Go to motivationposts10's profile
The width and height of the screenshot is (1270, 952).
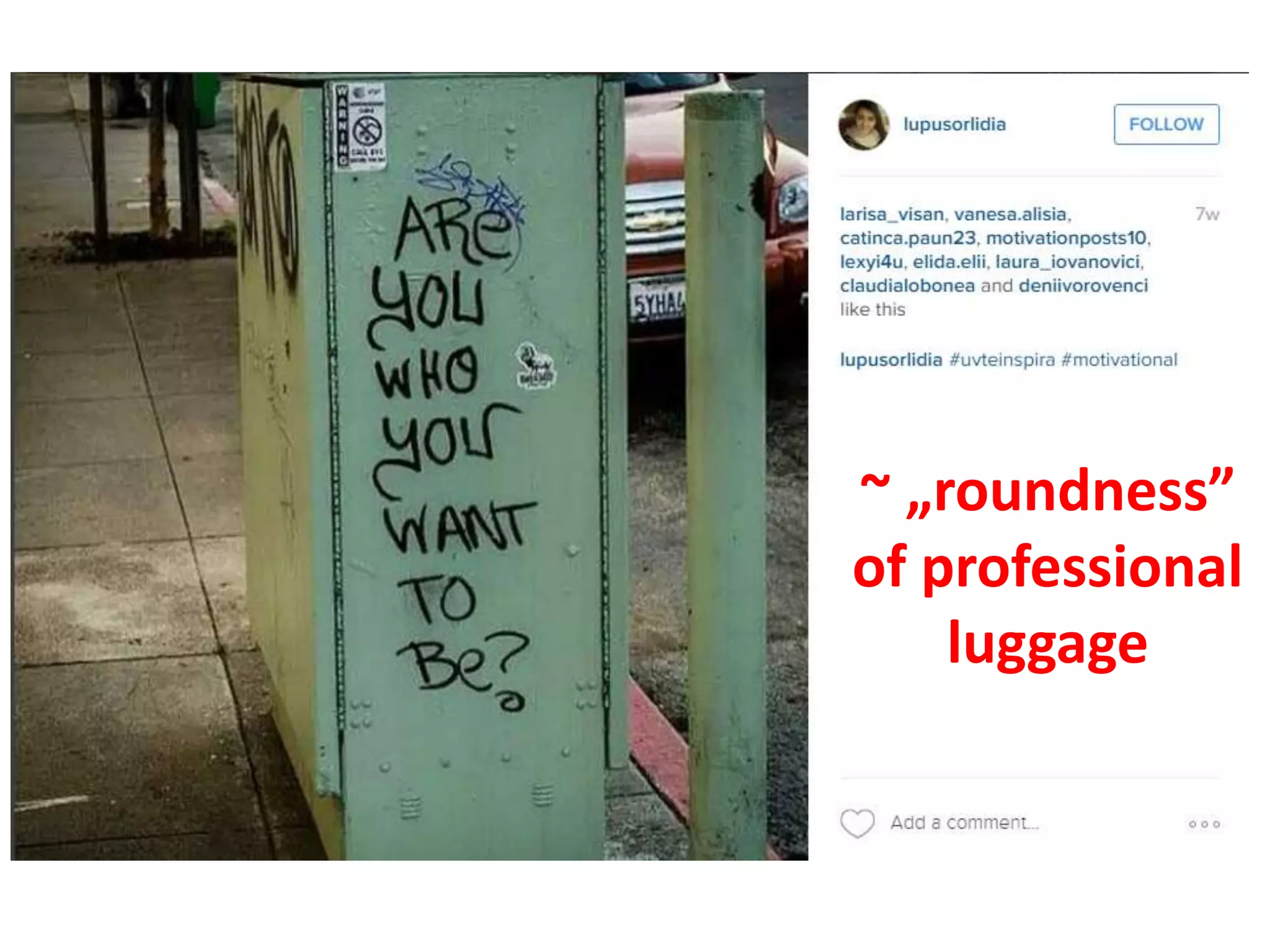pyautogui.click(x=1066, y=238)
